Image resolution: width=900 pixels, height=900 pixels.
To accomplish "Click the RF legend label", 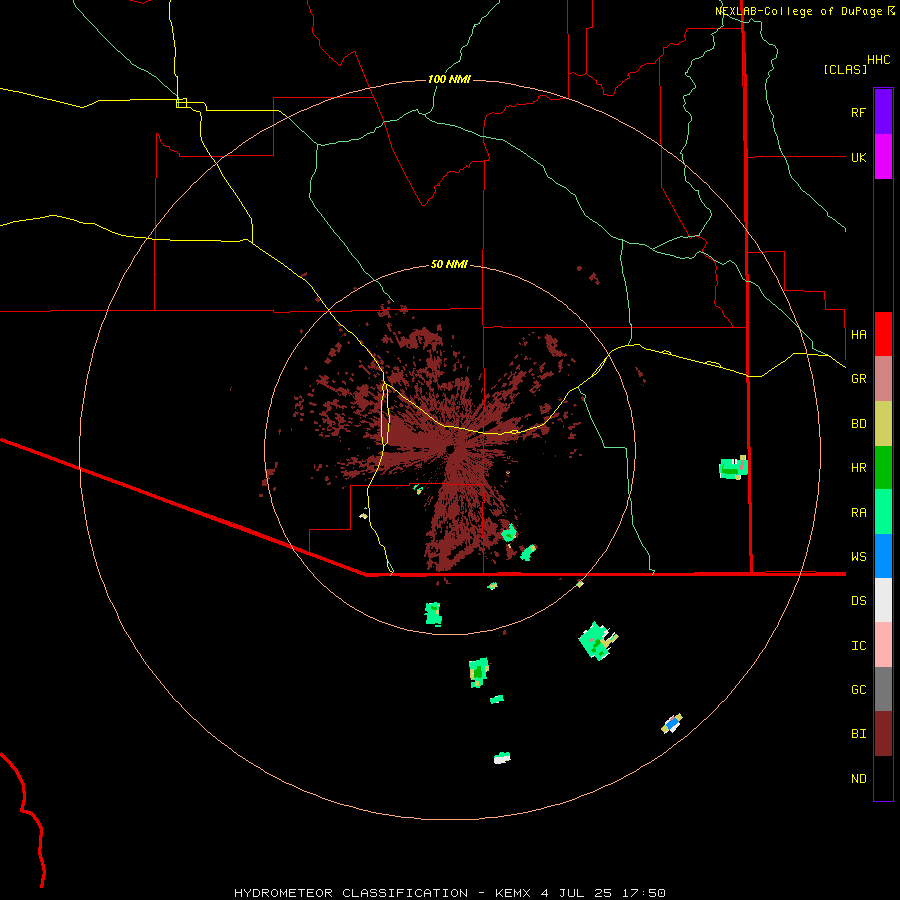I will click(858, 112).
